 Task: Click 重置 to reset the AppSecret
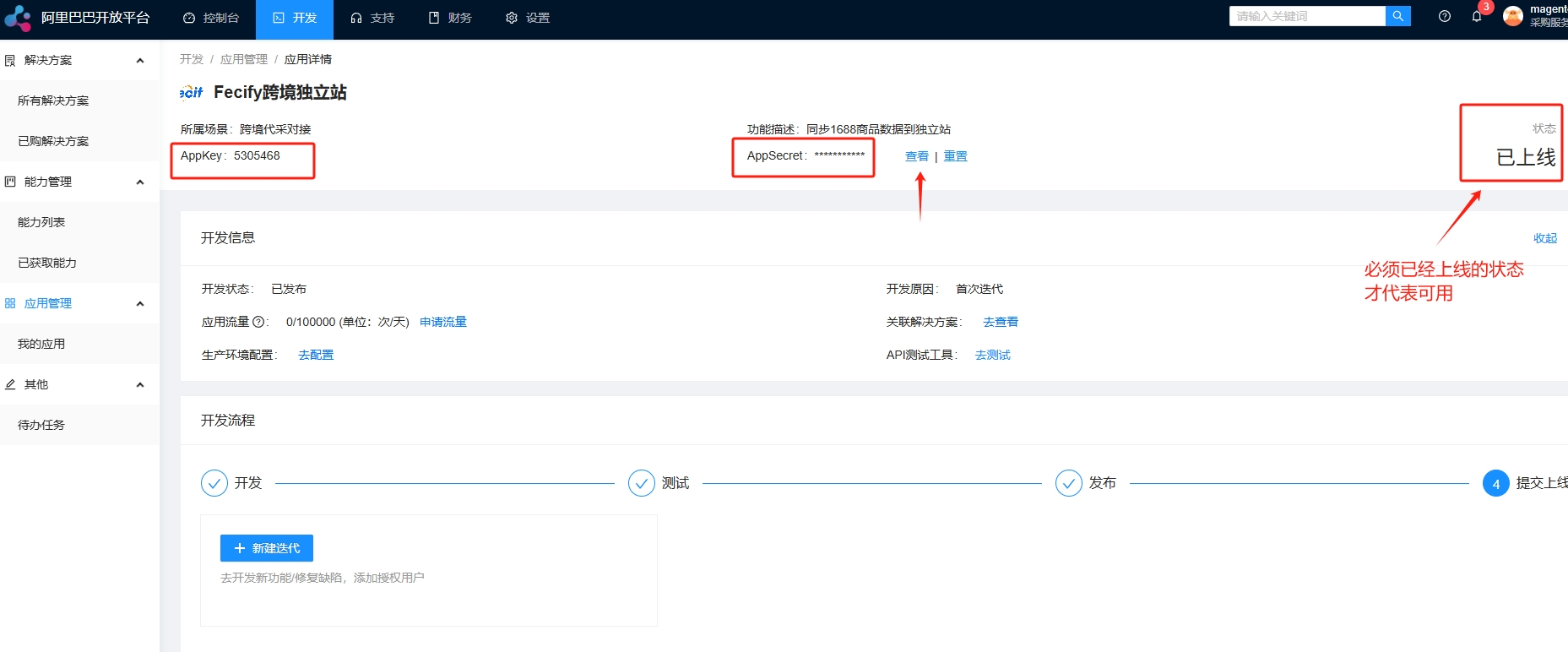[x=955, y=156]
